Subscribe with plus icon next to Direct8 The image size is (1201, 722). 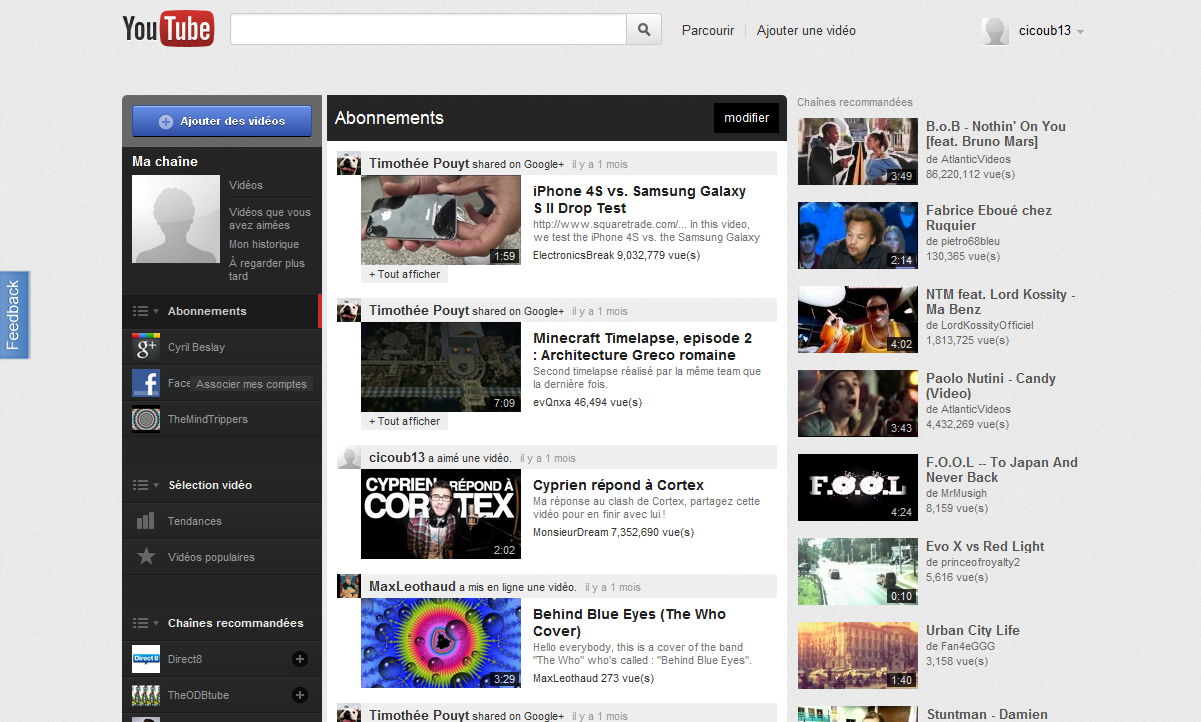[299, 659]
